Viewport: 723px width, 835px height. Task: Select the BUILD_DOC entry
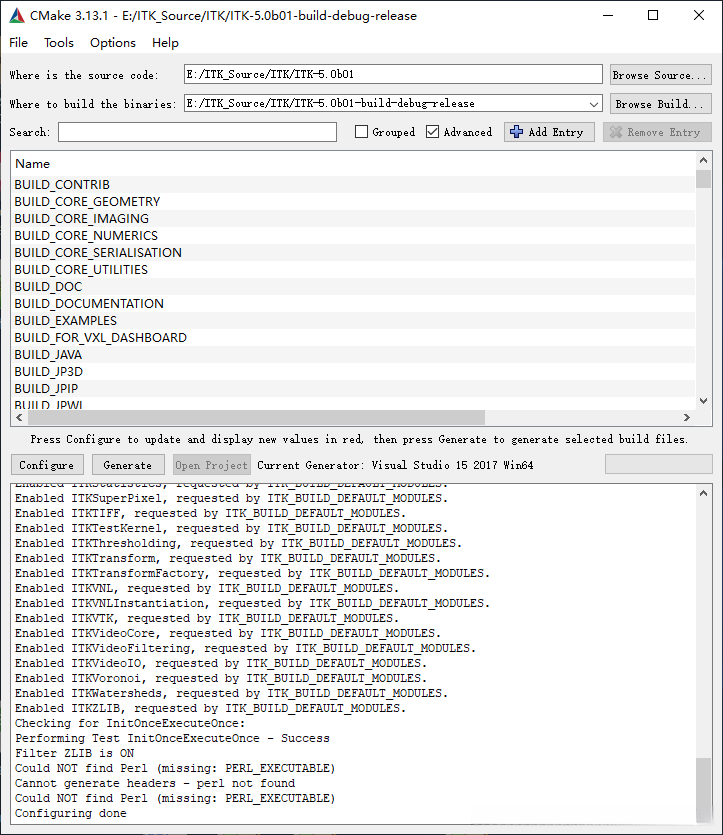coord(354,287)
